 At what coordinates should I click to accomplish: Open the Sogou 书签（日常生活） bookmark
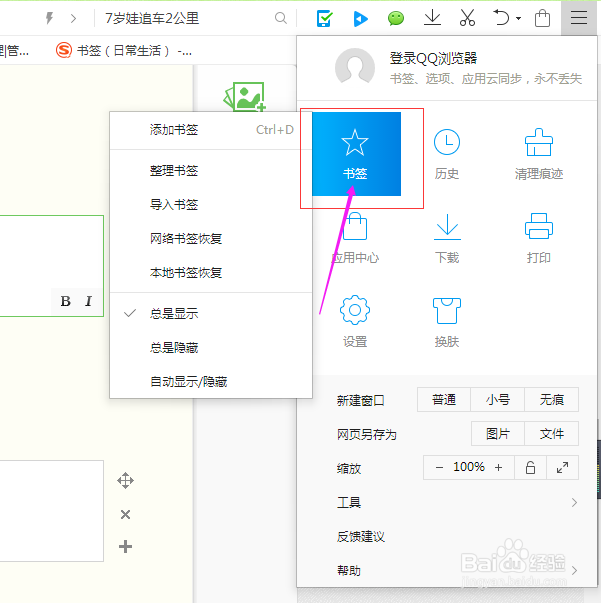[x=124, y=50]
